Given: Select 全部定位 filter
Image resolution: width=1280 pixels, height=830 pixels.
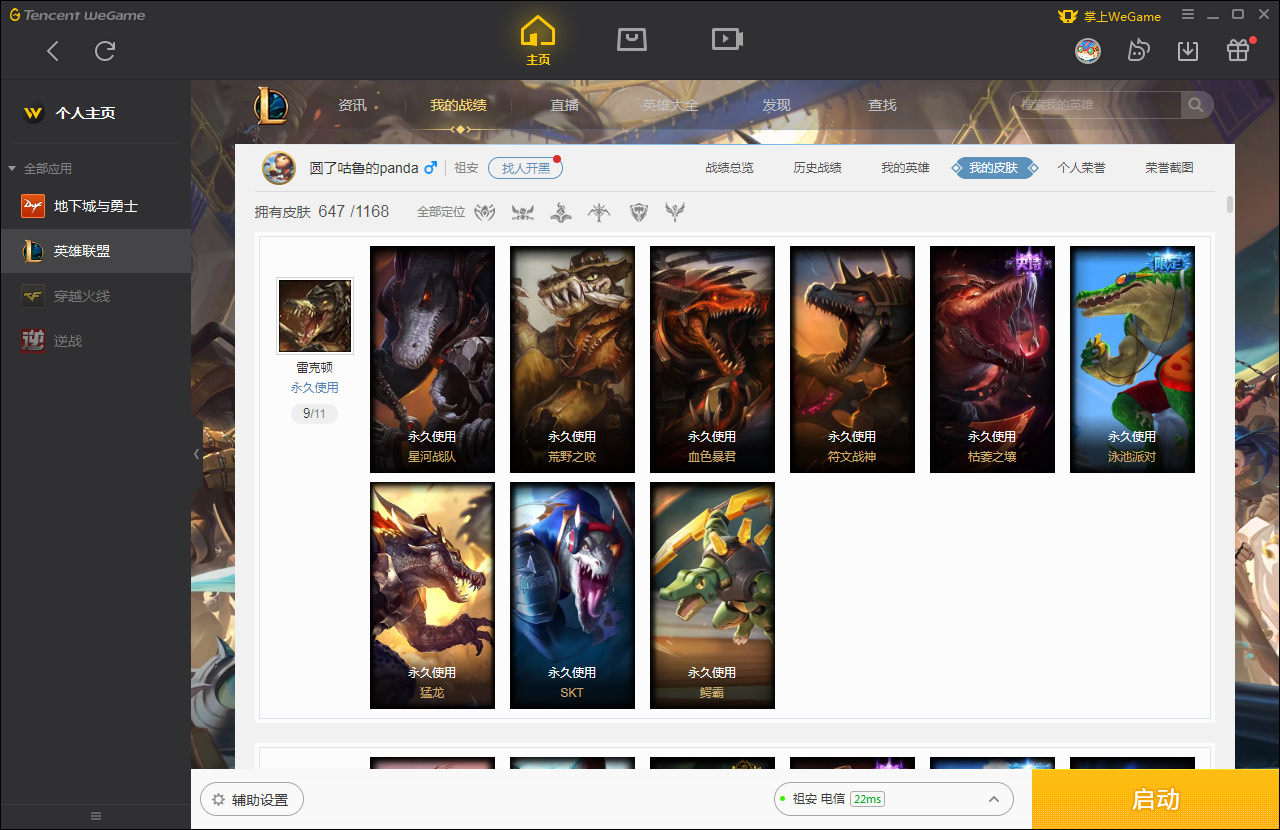Looking at the screenshot, I should 441,212.
